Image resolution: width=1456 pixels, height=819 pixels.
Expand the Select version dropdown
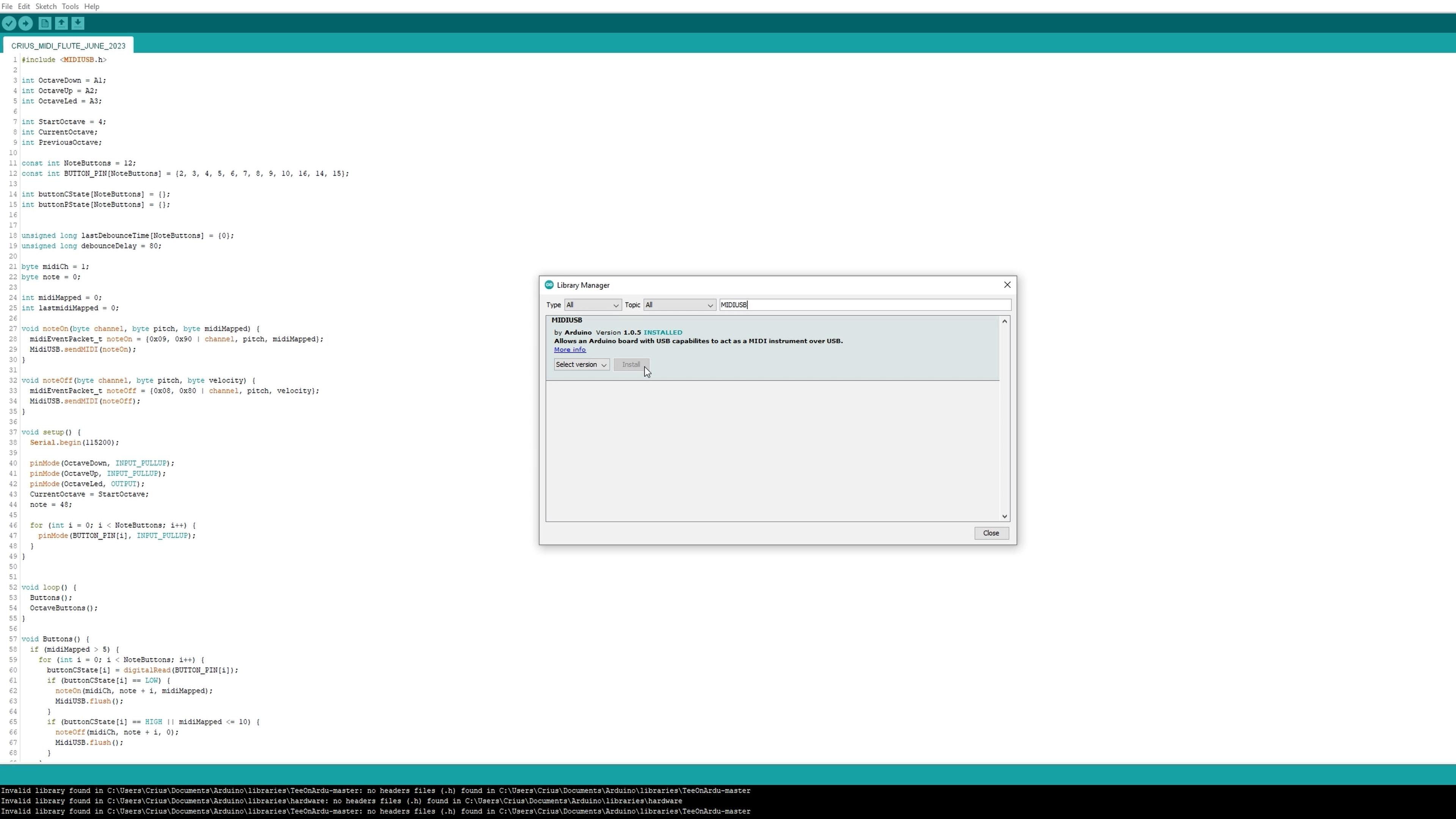(581, 364)
